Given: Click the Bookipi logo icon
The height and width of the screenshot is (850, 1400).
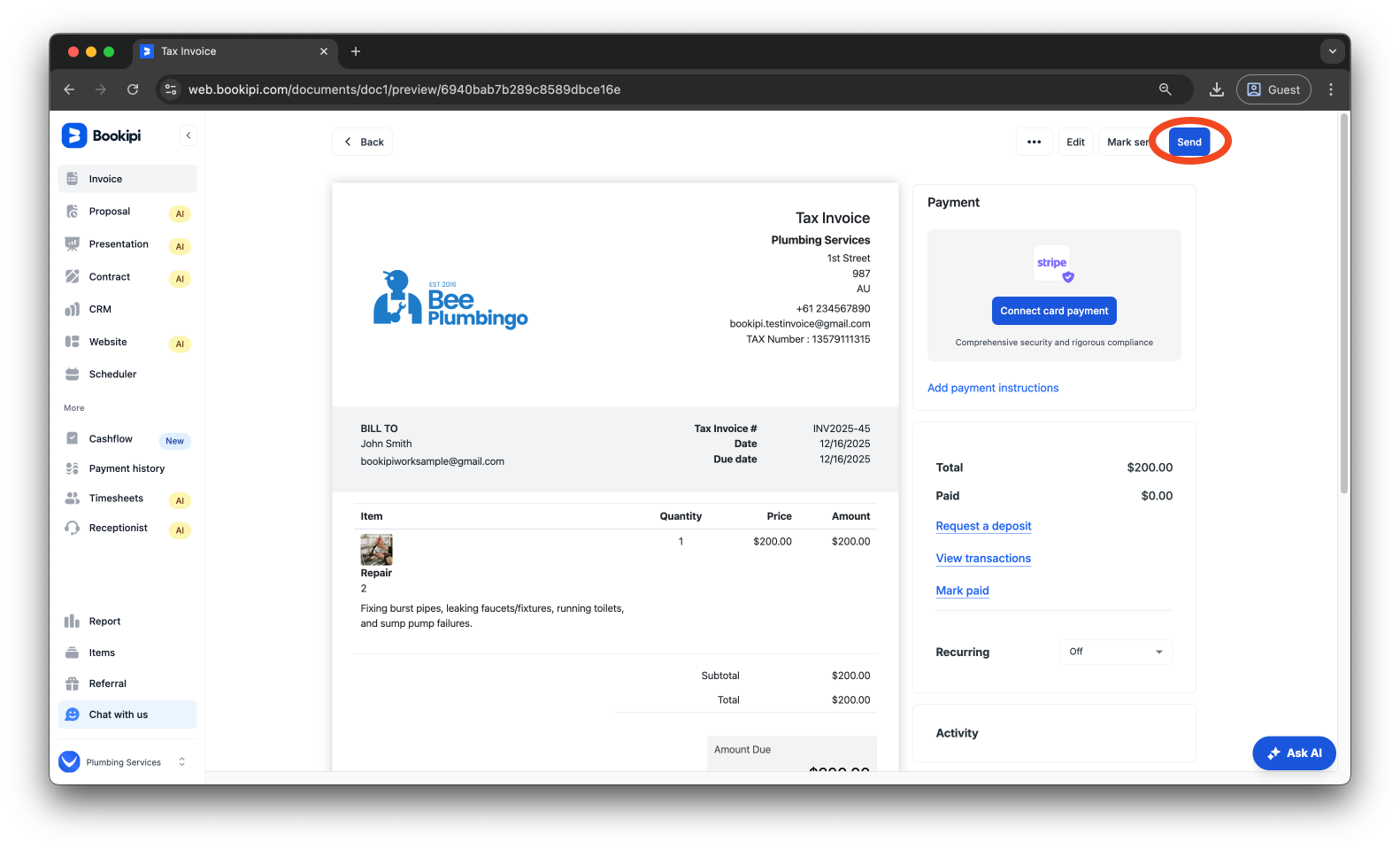Looking at the screenshot, I should pyautogui.click(x=73, y=135).
